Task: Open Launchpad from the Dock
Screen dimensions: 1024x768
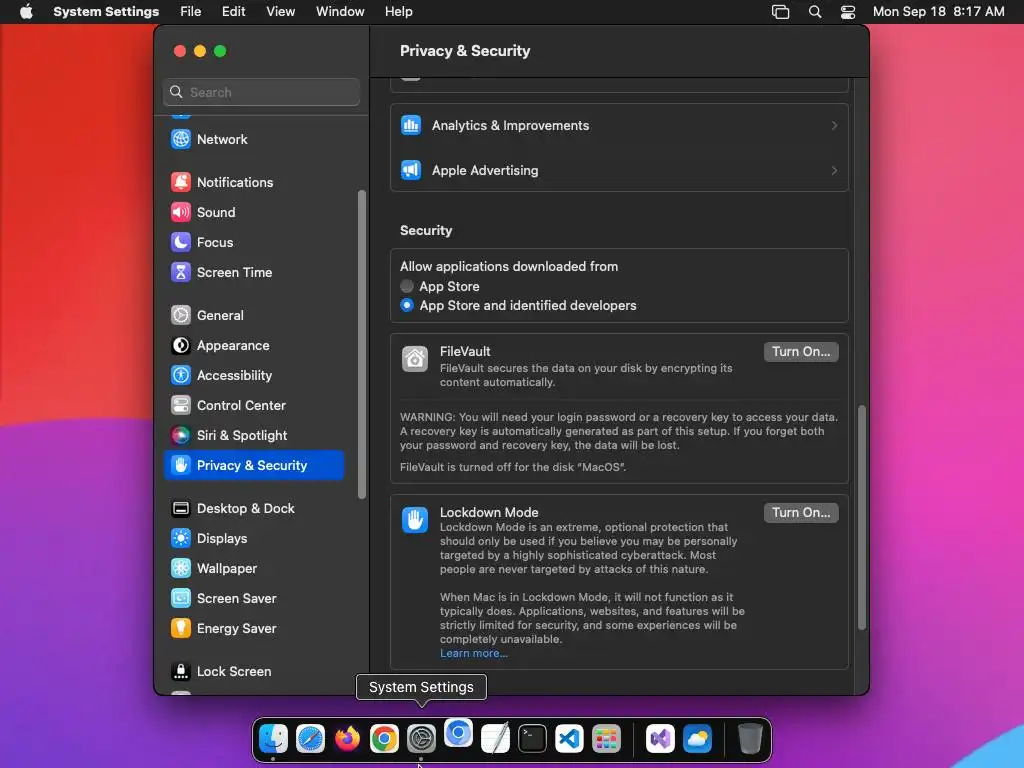Action: 607,739
